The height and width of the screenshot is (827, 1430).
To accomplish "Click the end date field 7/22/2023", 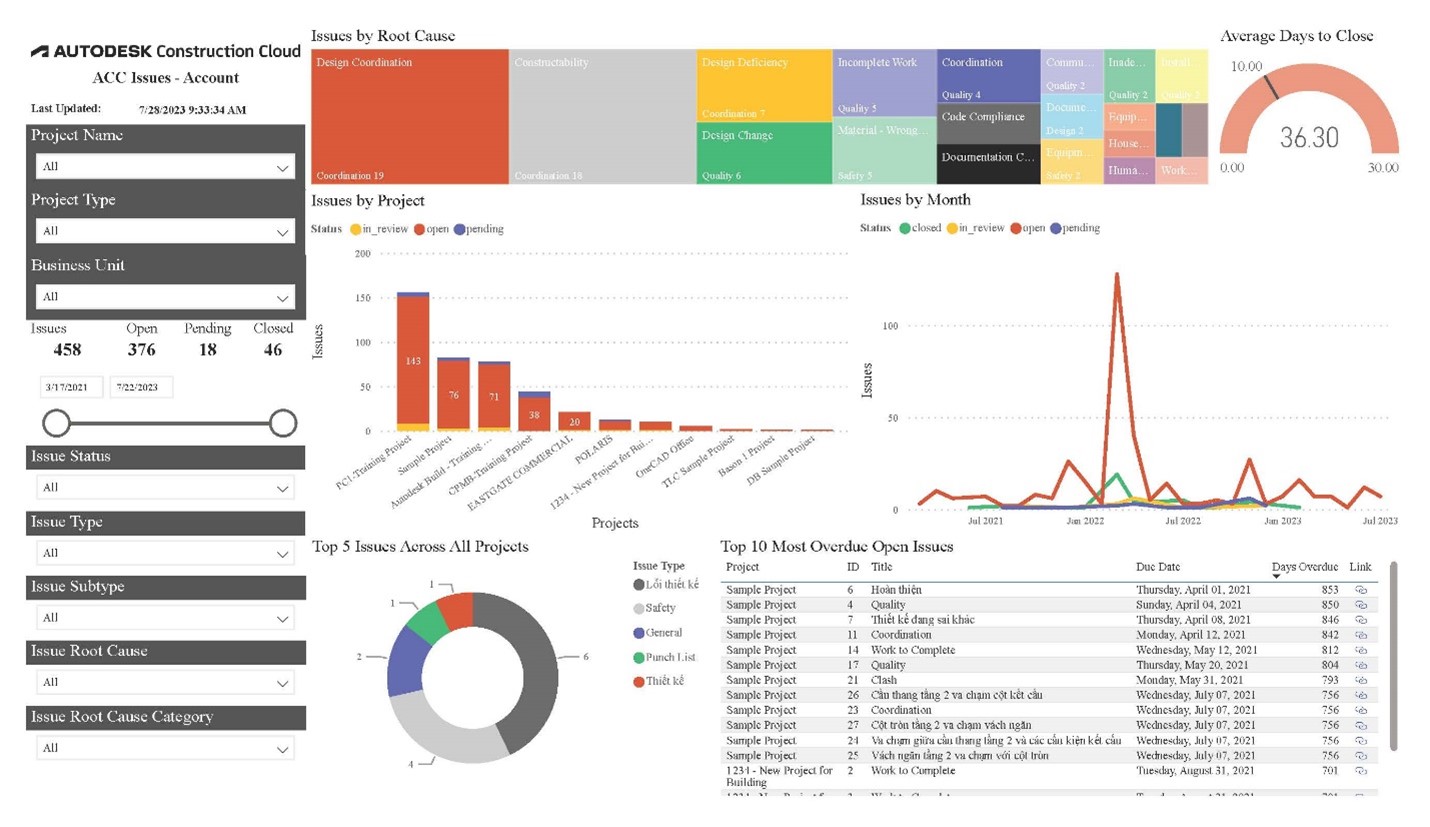I will pos(141,387).
